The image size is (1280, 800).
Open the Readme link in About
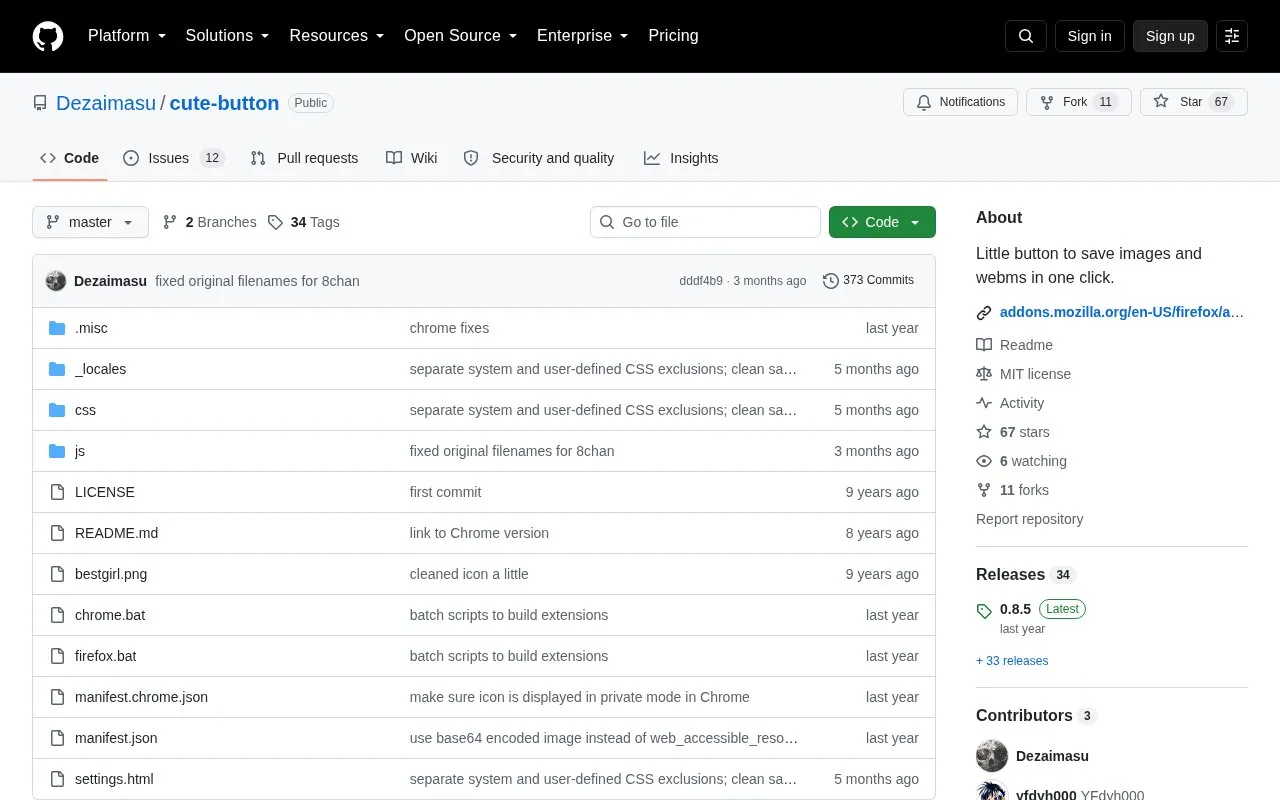point(1014,345)
